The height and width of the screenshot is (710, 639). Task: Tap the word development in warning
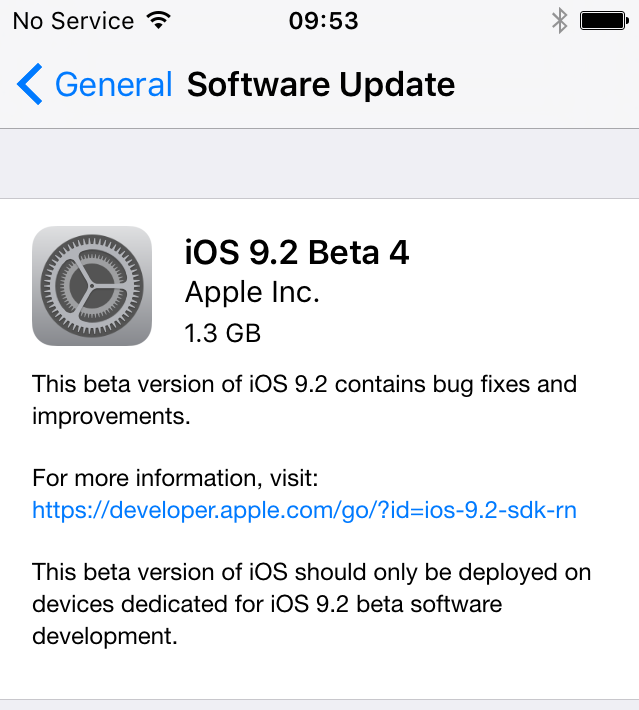104,636
